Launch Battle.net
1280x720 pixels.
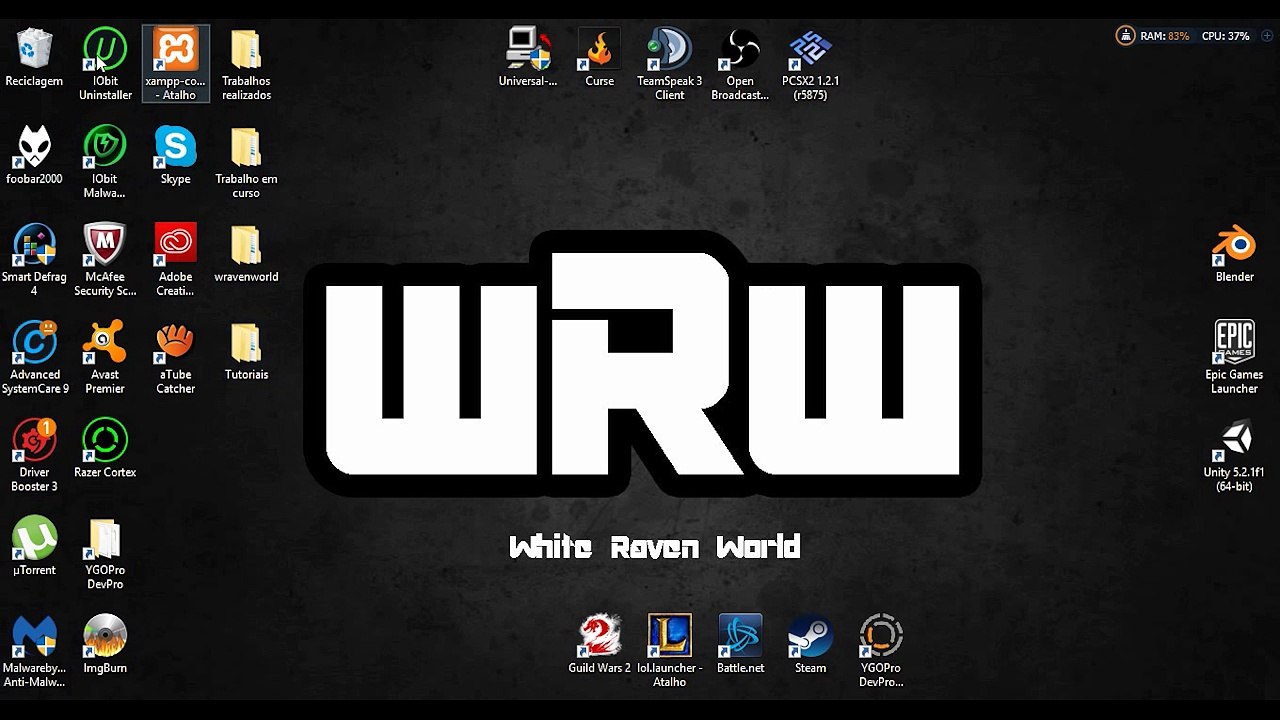click(x=740, y=646)
